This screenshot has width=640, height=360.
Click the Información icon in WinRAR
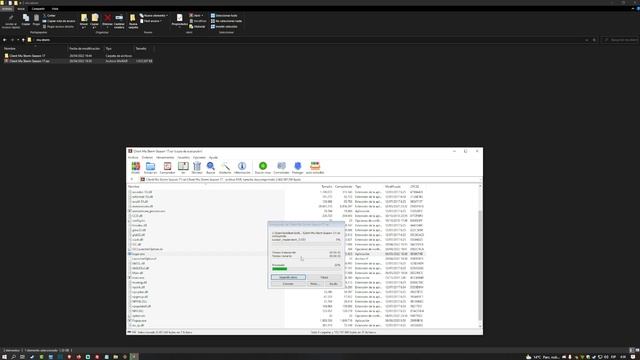242,168
